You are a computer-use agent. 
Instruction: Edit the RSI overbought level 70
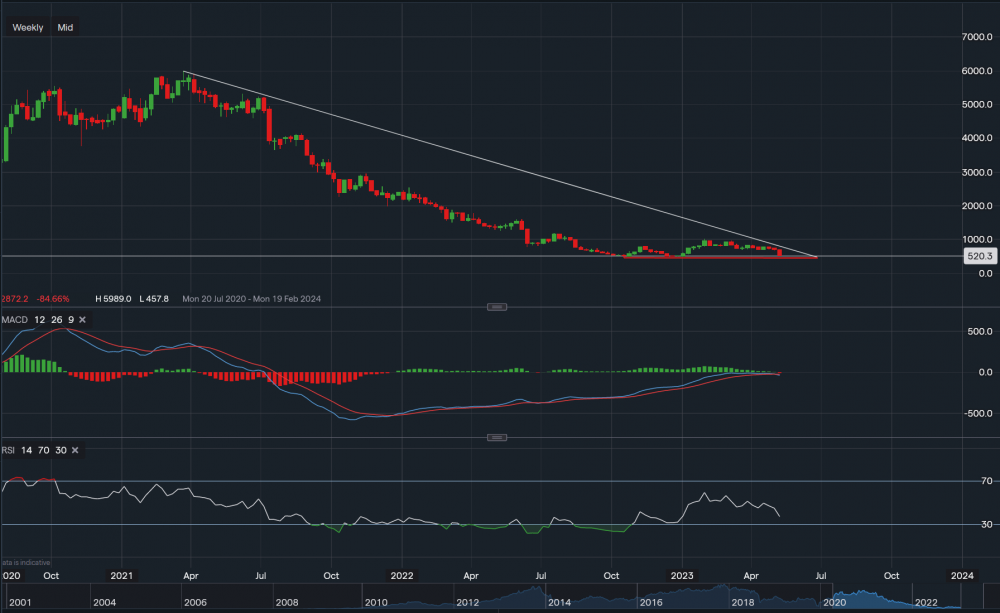[44, 451]
